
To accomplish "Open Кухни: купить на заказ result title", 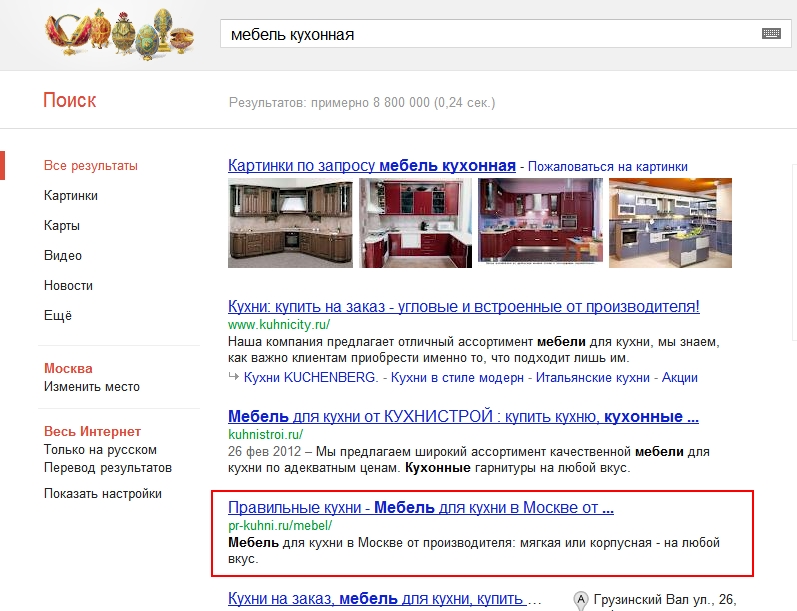I will [x=464, y=307].
